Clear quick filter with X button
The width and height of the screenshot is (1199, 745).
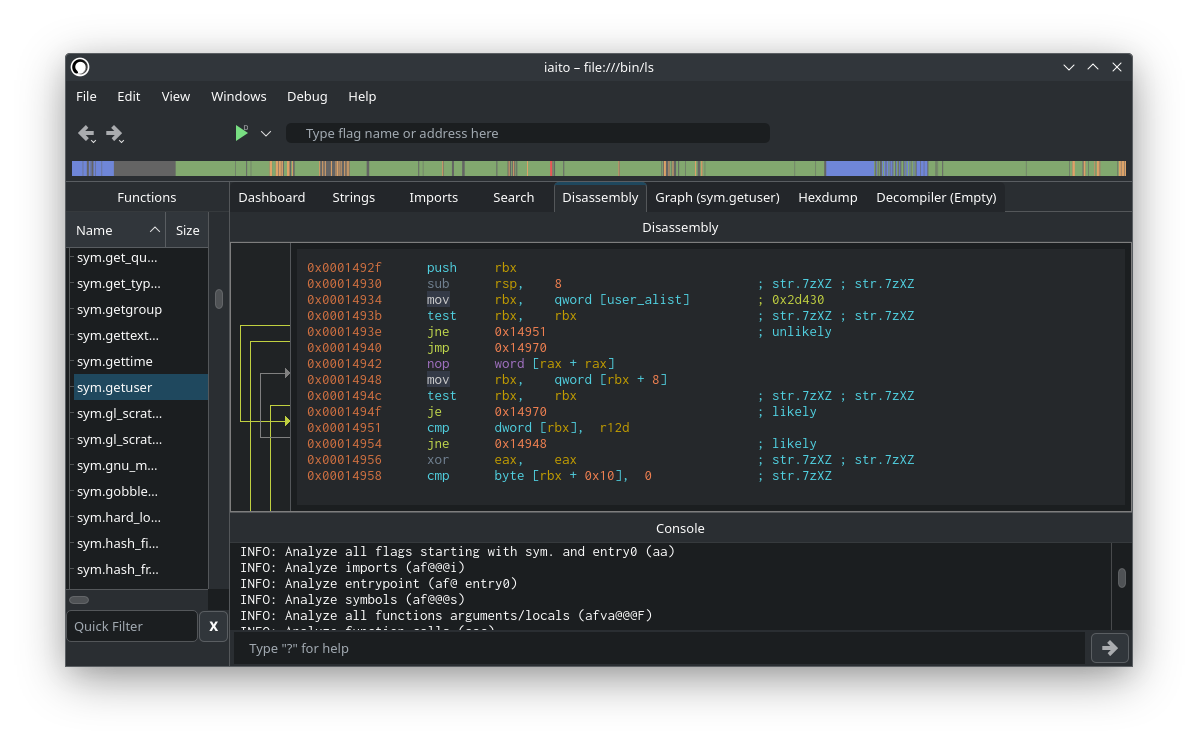pos(213,626)
